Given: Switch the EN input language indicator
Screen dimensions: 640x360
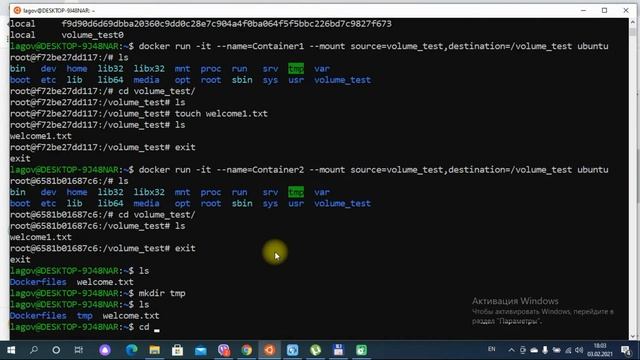Looking at the screenshot, I should (491, 349).
